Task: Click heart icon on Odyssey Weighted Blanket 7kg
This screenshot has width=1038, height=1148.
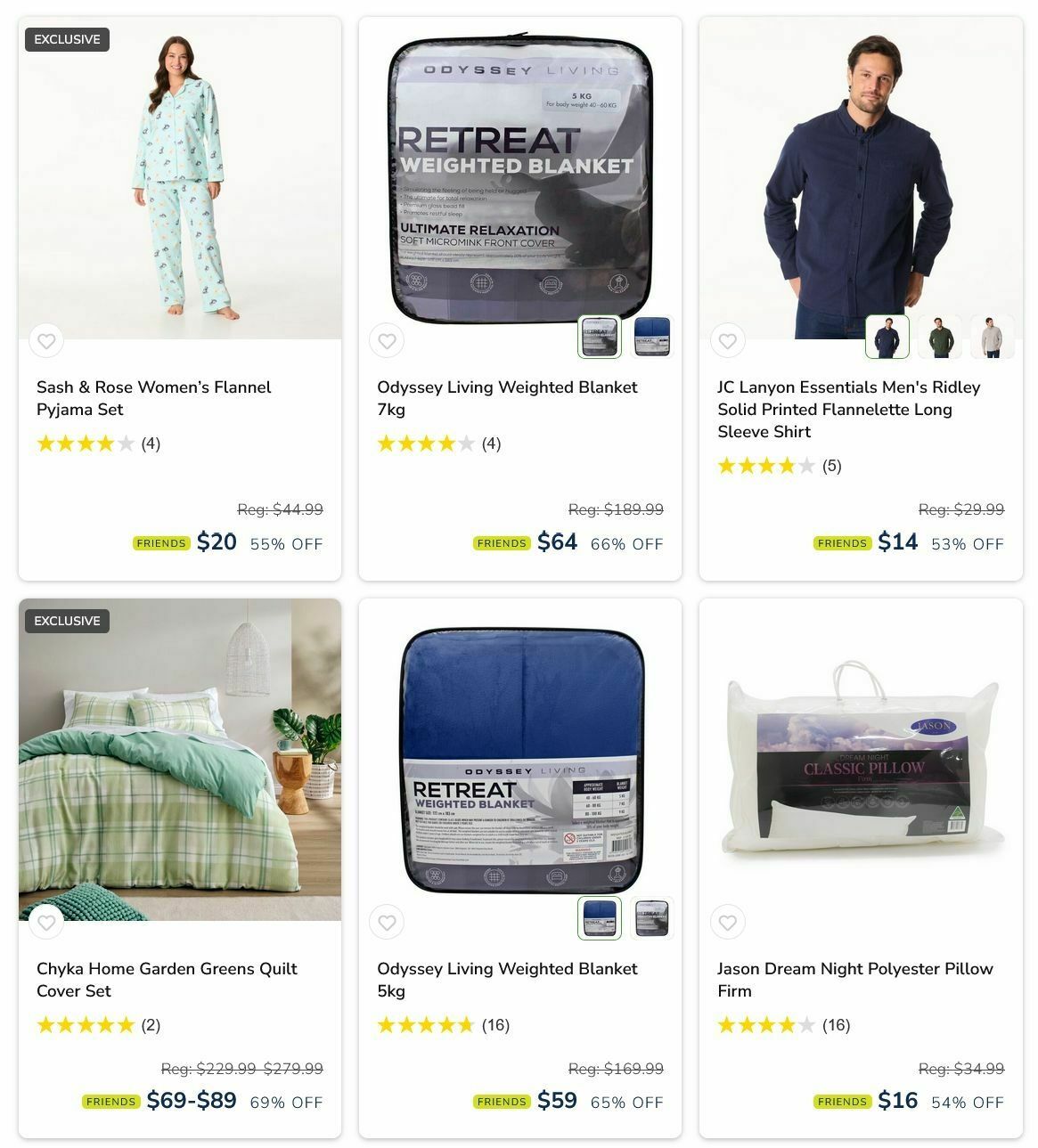Action: (x=387, y=340)
